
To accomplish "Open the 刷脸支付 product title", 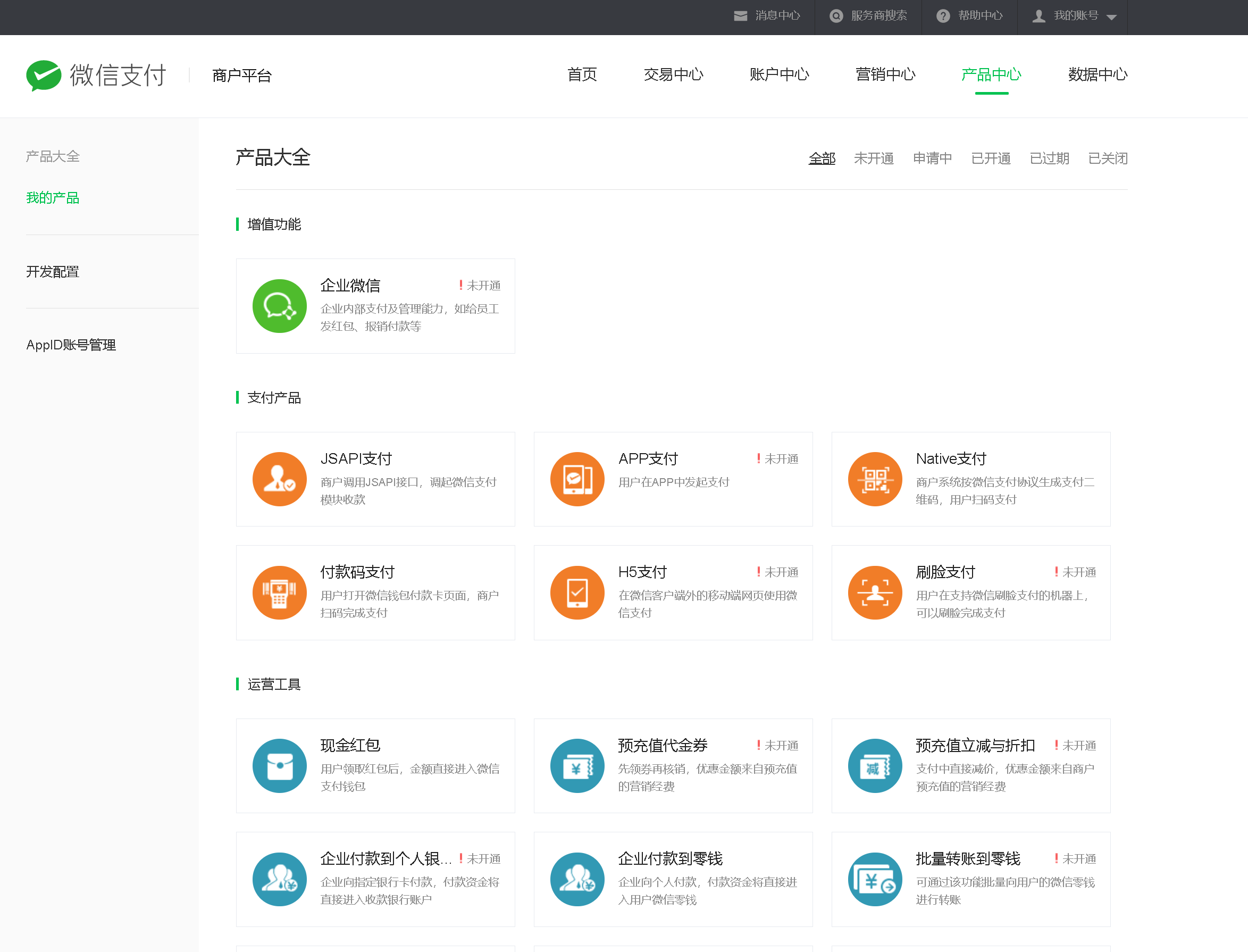I will 945,572.
